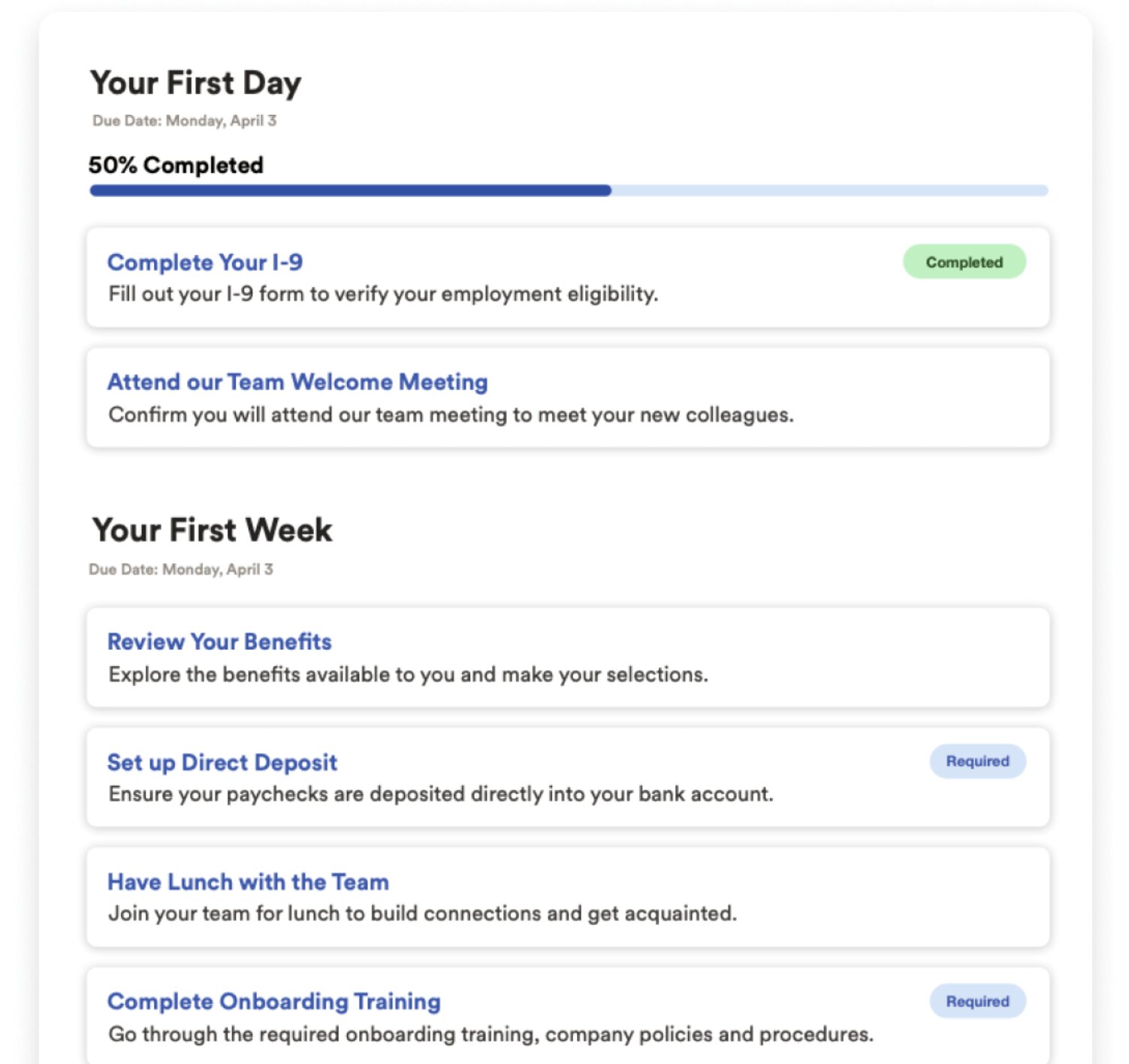Viewport: 1129px width, 1064px height.
Task: Open Have Lunch with the Team task
Action: pos(248,881)
